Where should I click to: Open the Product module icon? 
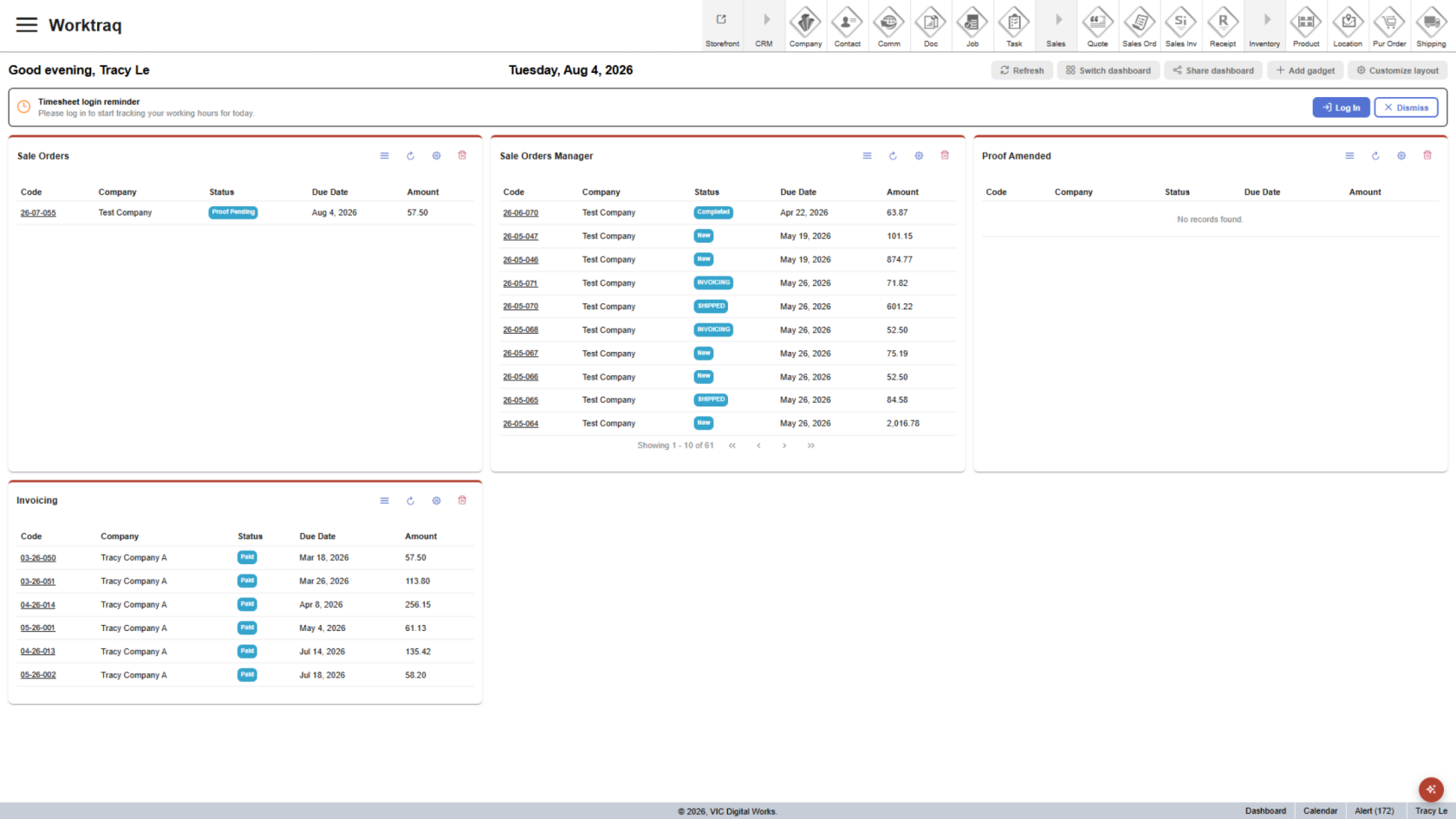(1306, 25)
